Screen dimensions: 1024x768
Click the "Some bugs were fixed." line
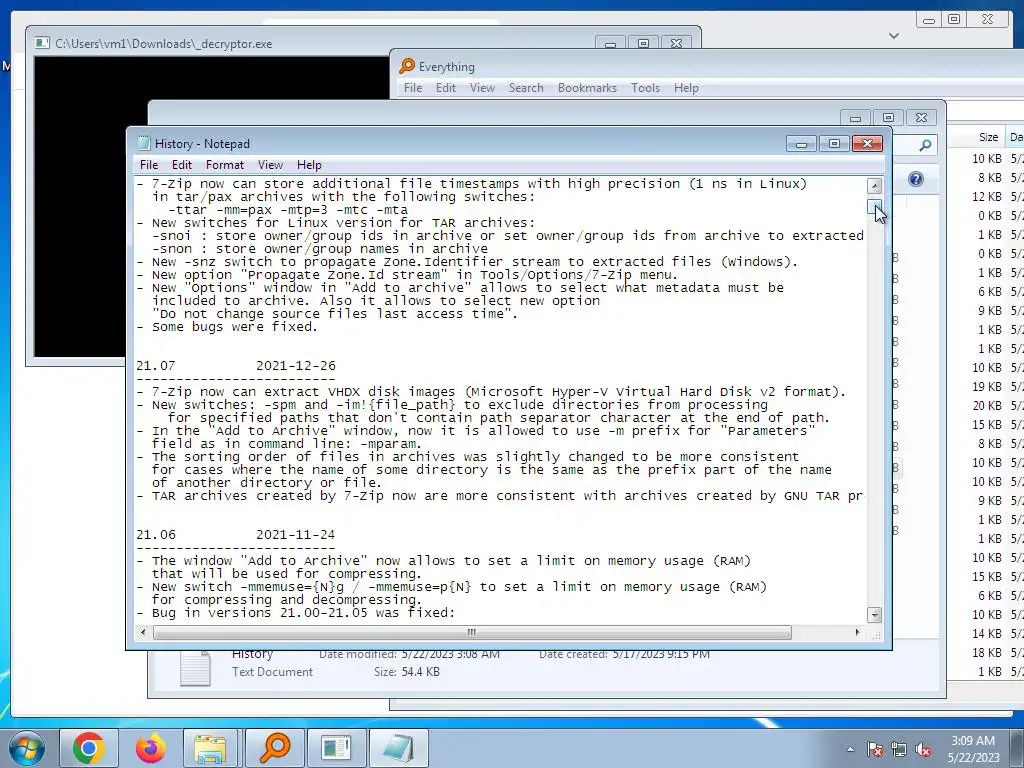pos(234,327)
